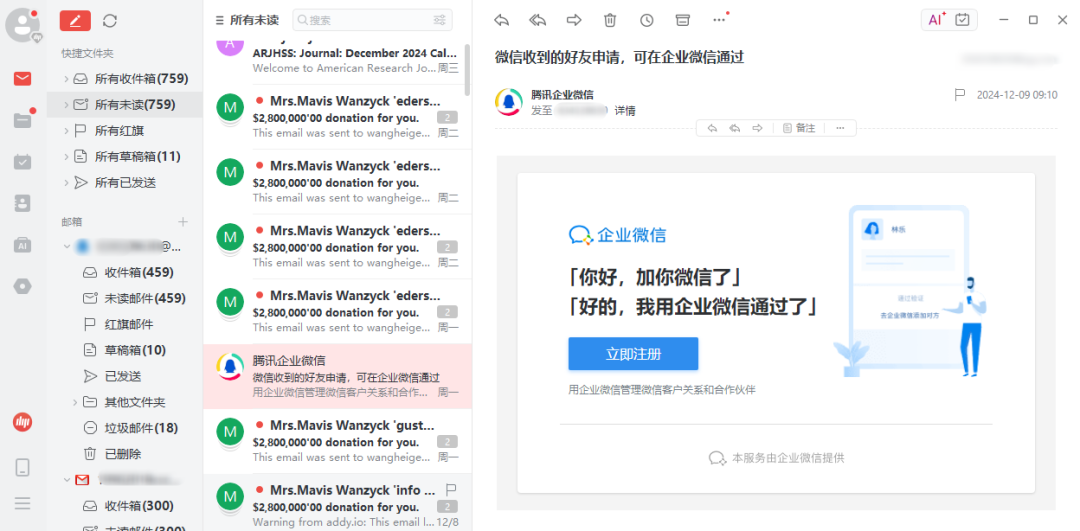The height and width of the screenshot is (531, 1080).
Task: Reply all using the top toolbar double-arrow
Action: pyautogui.click(x=537, y=20)
